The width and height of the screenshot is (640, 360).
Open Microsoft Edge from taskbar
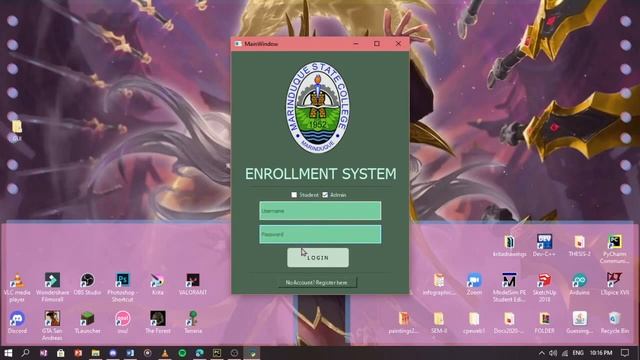[x=200, y=353]
